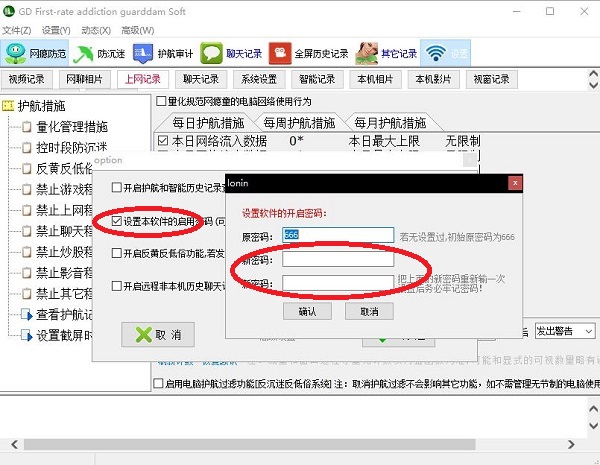Click 取消 button in password dialog
Viewport: 600px width, 465px height.
(362, 311)
